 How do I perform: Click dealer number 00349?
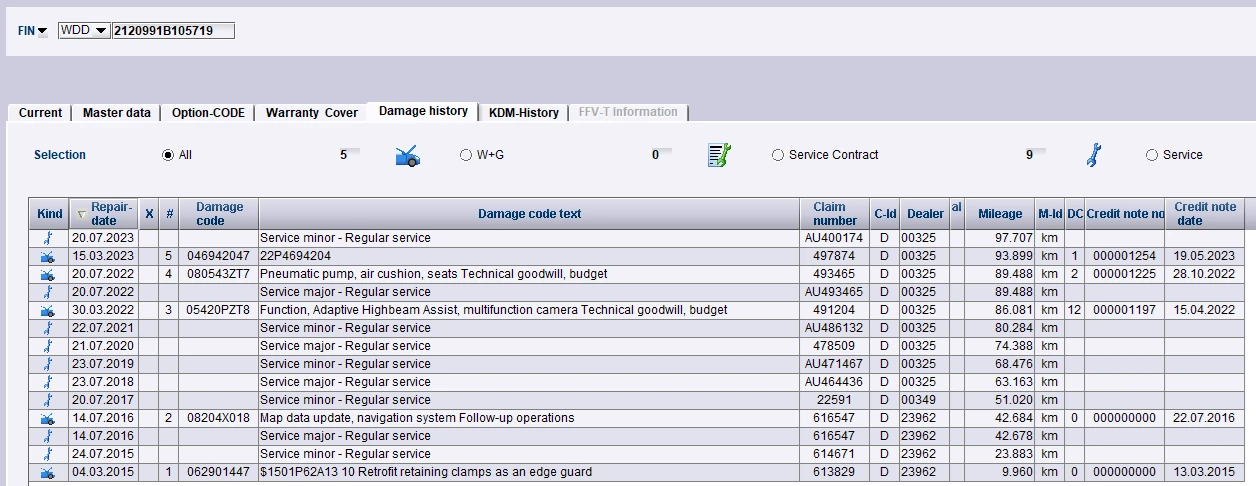tap(917, 400)
